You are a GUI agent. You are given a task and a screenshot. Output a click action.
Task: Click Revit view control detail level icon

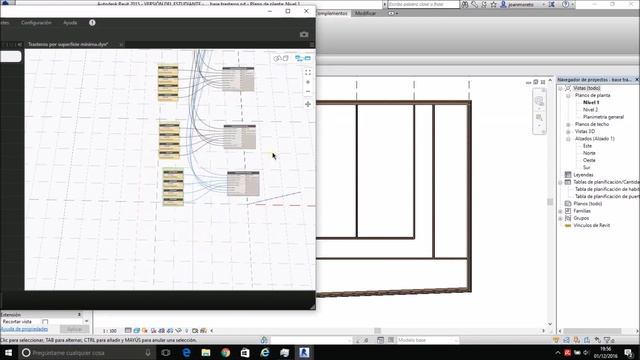click(x=128, y=331)
